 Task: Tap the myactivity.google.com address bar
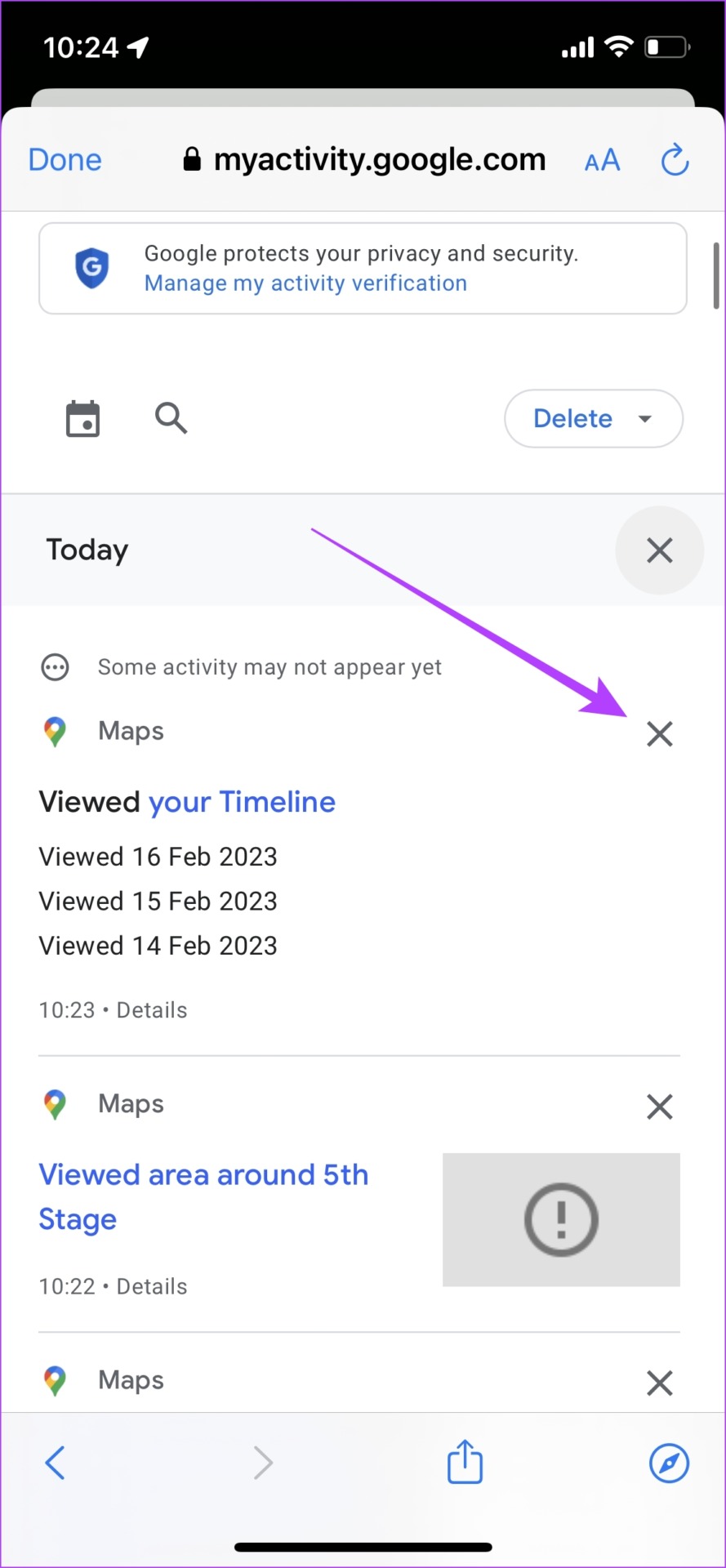(x=366, y=160)
